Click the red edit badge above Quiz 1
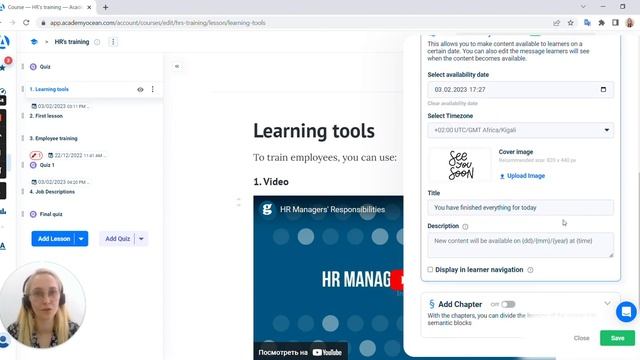 coord(36,155)
